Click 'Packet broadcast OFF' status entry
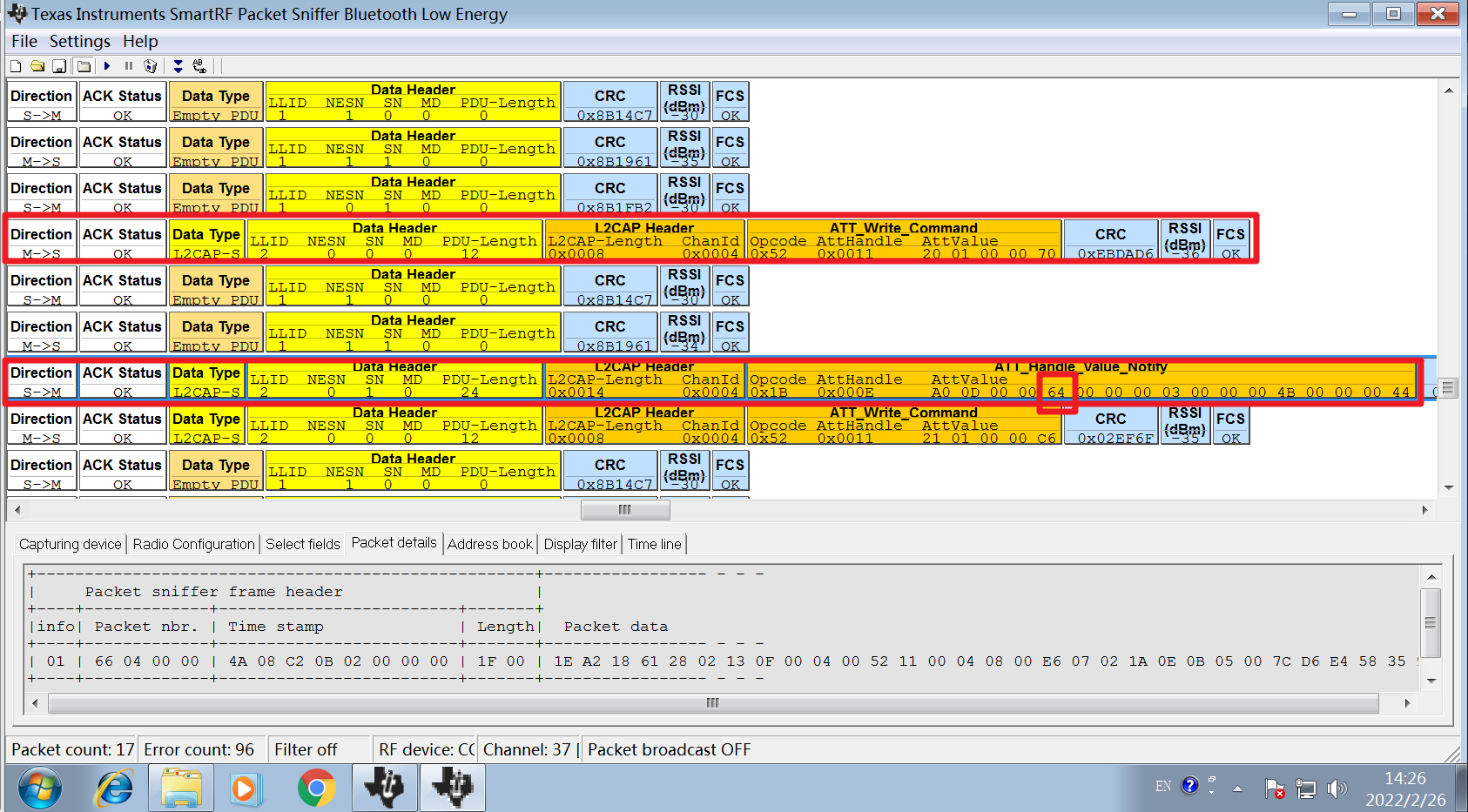1468x812 pixels. point(669,749)
